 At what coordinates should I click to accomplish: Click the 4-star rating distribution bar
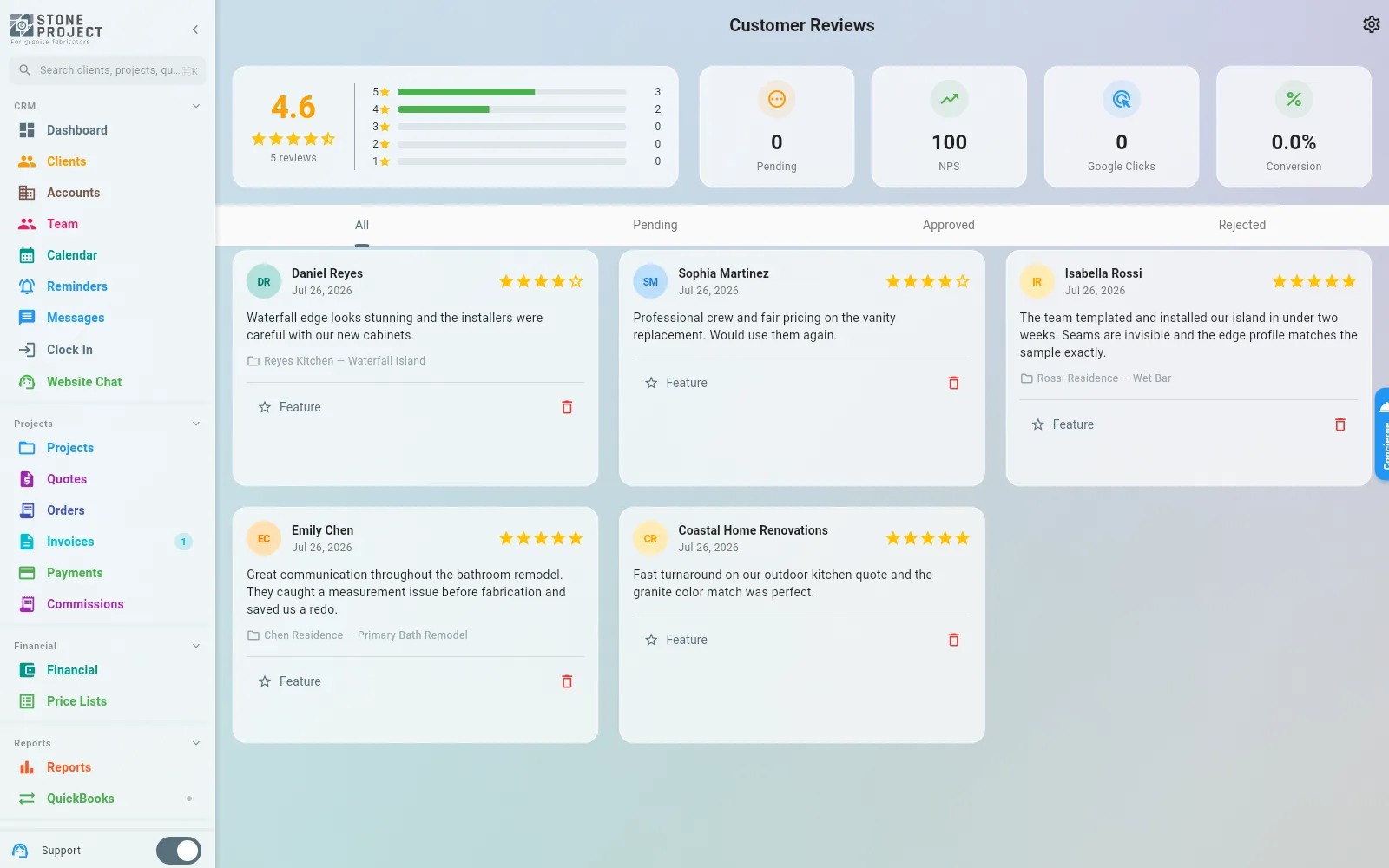[511, 109]
